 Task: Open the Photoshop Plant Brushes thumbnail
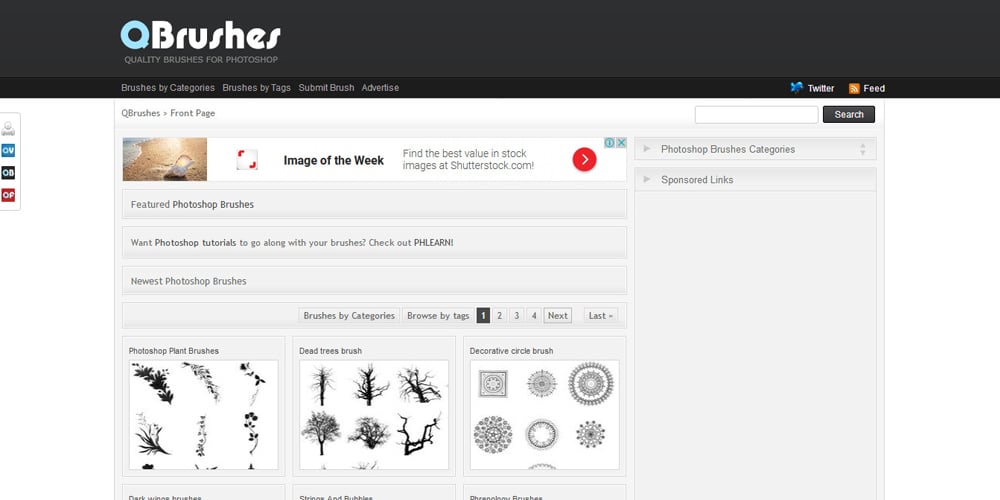(203, 415)
